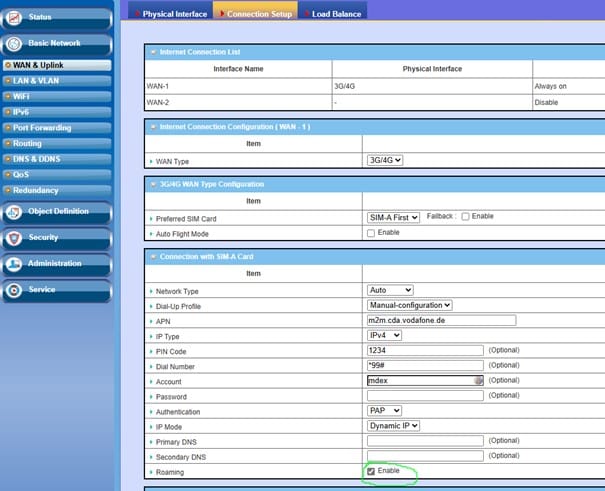Screen dimensions: 605x491
Task: Open the Authentication PAP dropdown
Action: click(x=384, y=410)
